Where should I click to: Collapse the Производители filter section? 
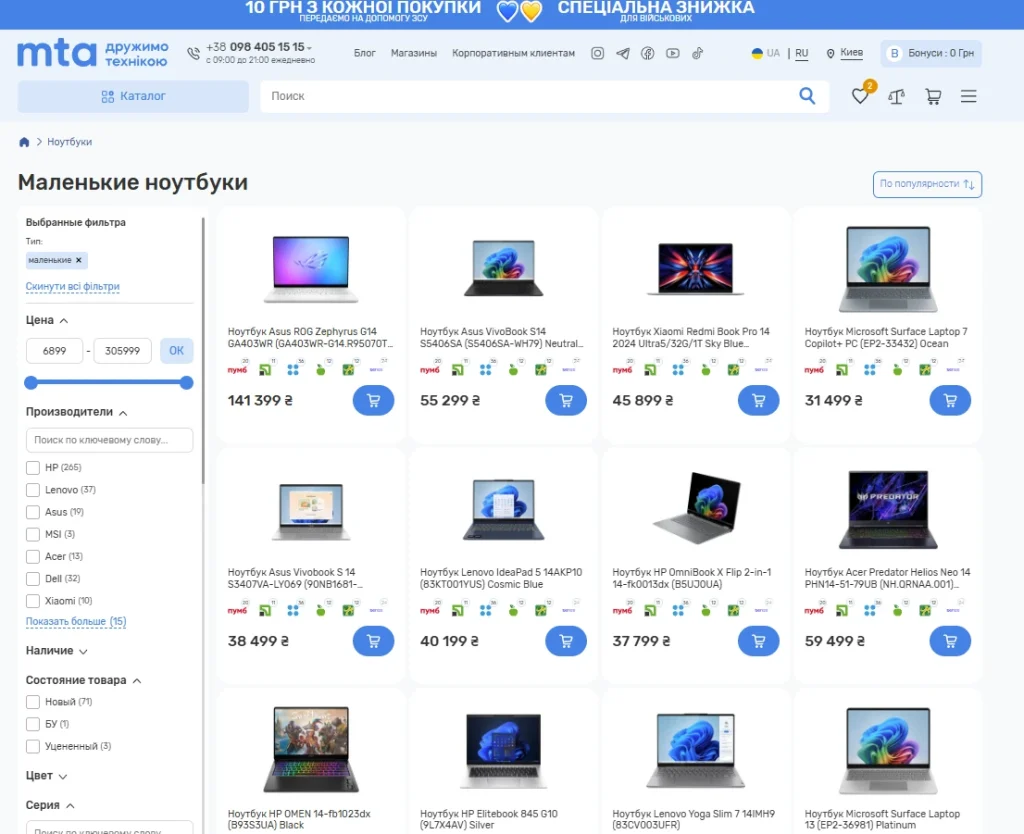click(123, 413)
